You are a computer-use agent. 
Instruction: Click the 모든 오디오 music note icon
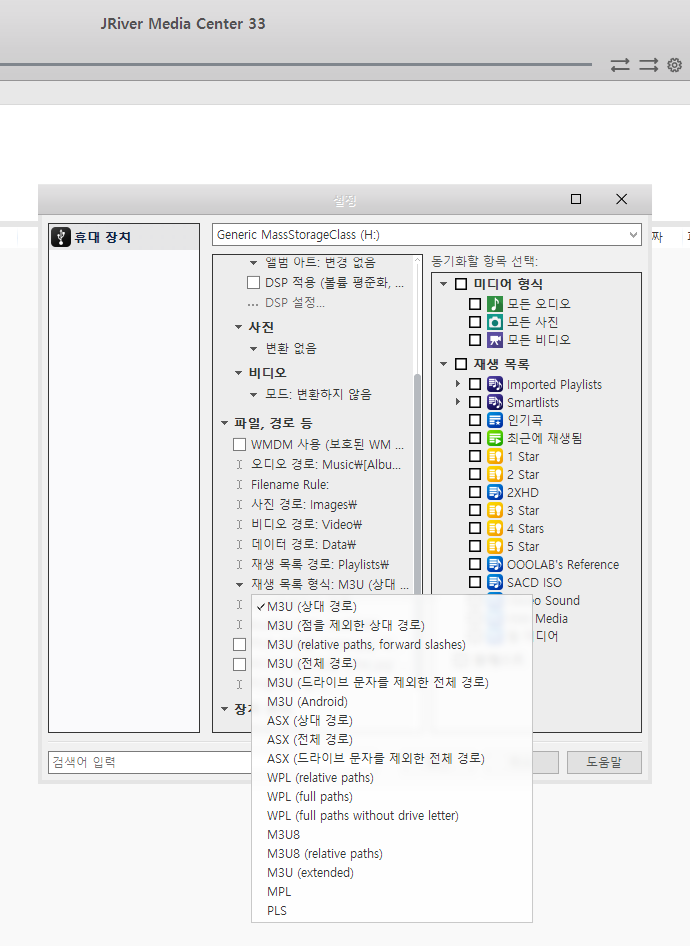[495, 303]
